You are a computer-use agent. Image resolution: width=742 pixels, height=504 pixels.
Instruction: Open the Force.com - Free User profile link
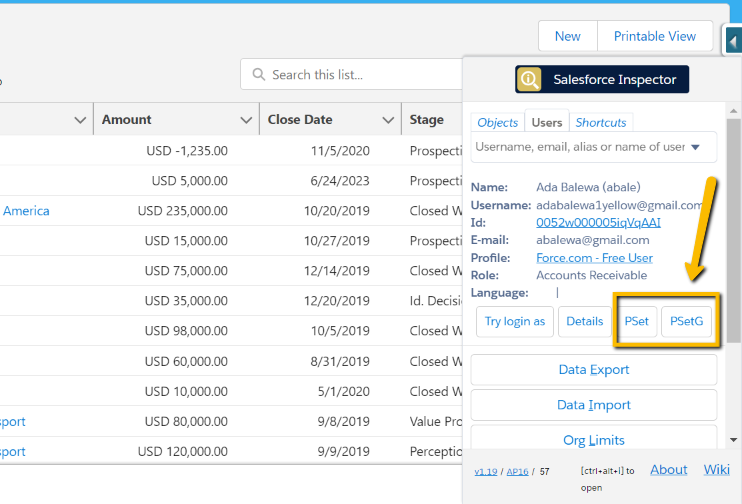[x=594, y=258]
